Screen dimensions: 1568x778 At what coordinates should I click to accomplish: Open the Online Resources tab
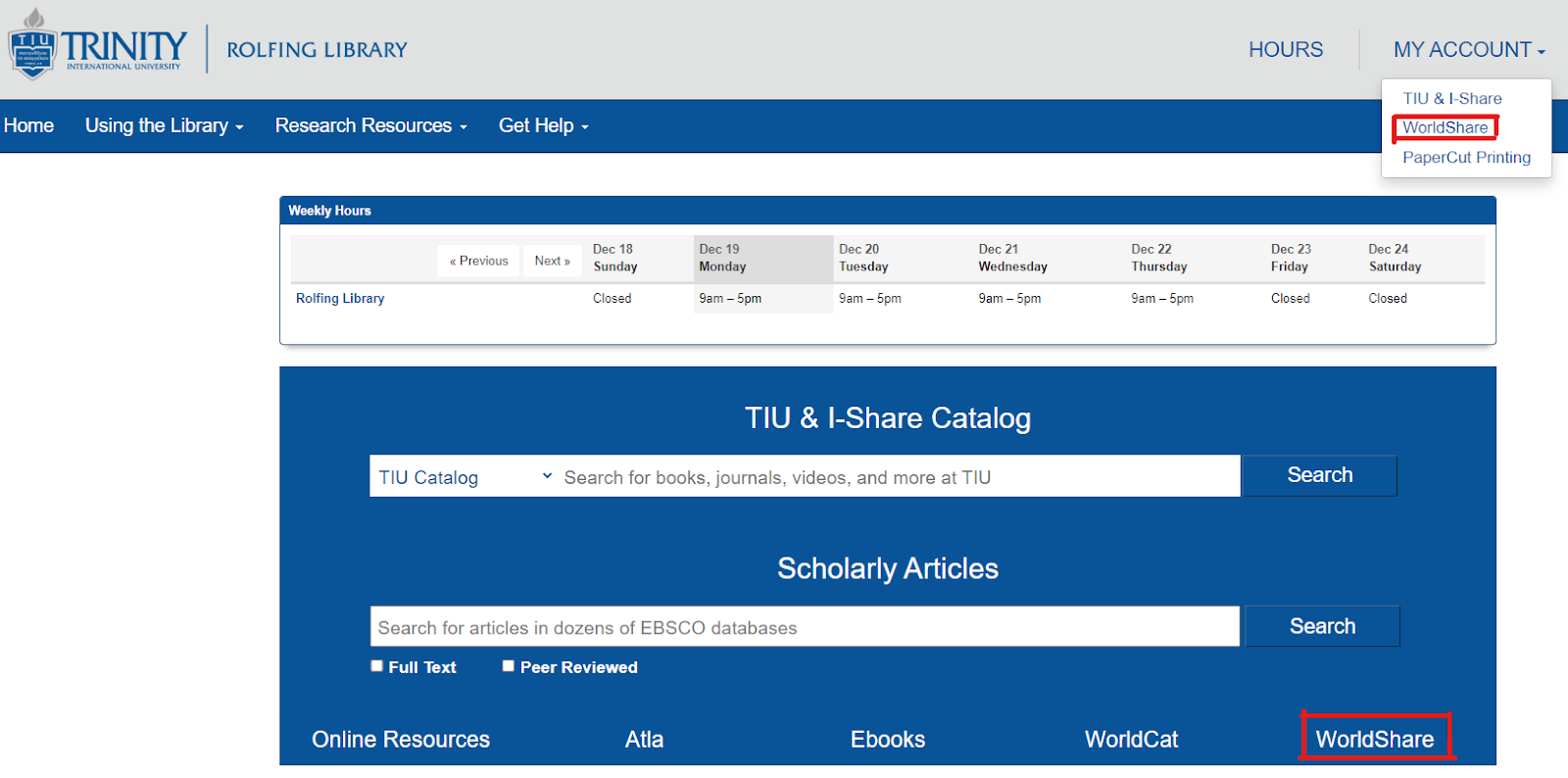401,740
